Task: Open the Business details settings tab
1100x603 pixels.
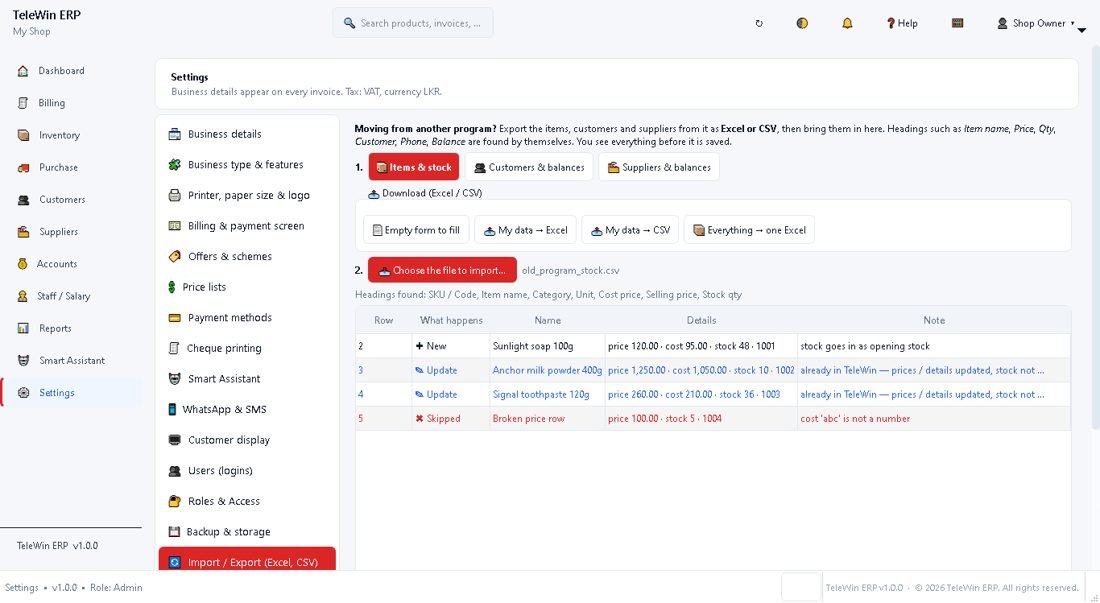Action: (x=247, y=134)
